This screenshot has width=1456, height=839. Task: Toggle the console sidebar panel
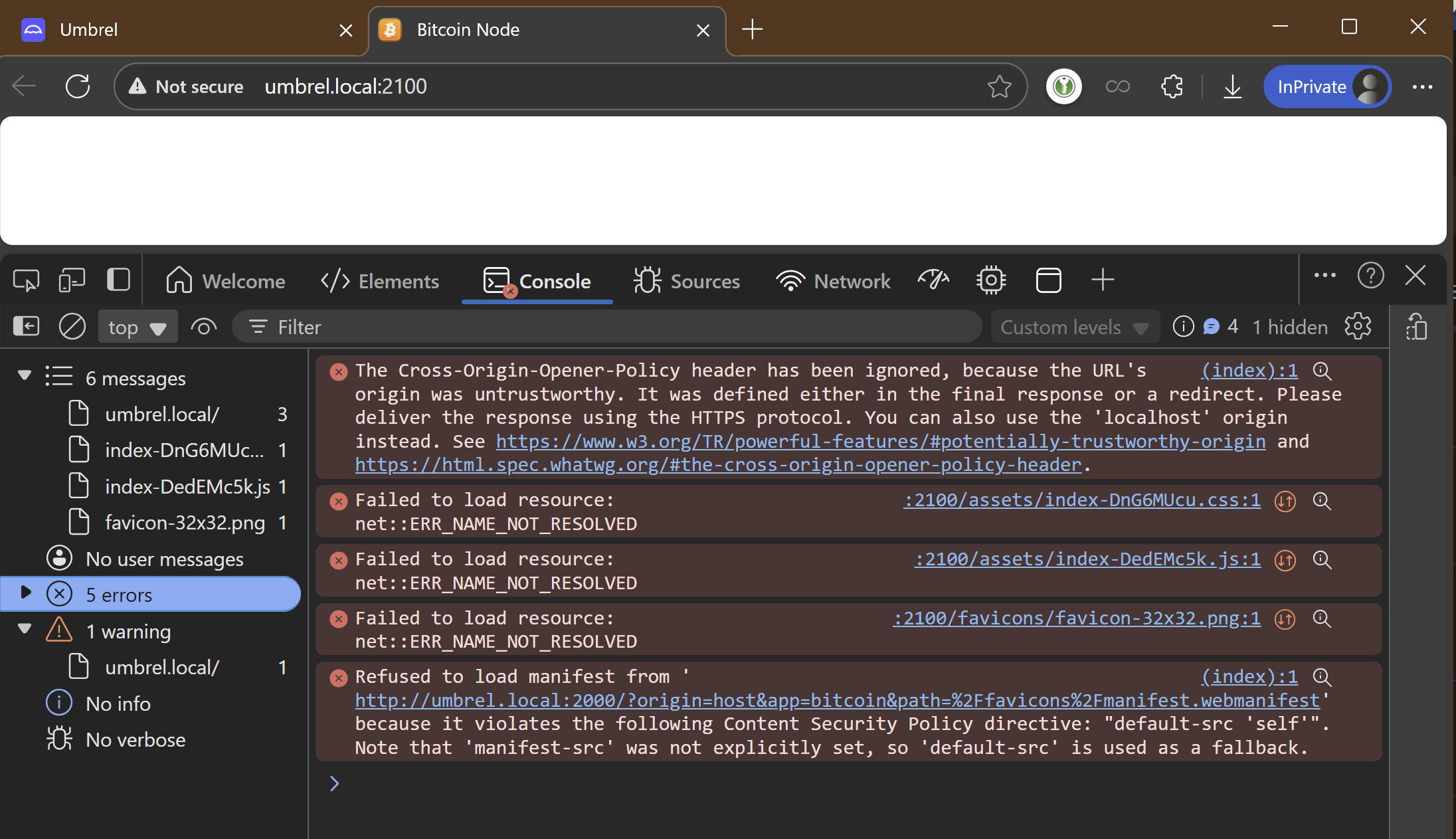coord(27,327)
